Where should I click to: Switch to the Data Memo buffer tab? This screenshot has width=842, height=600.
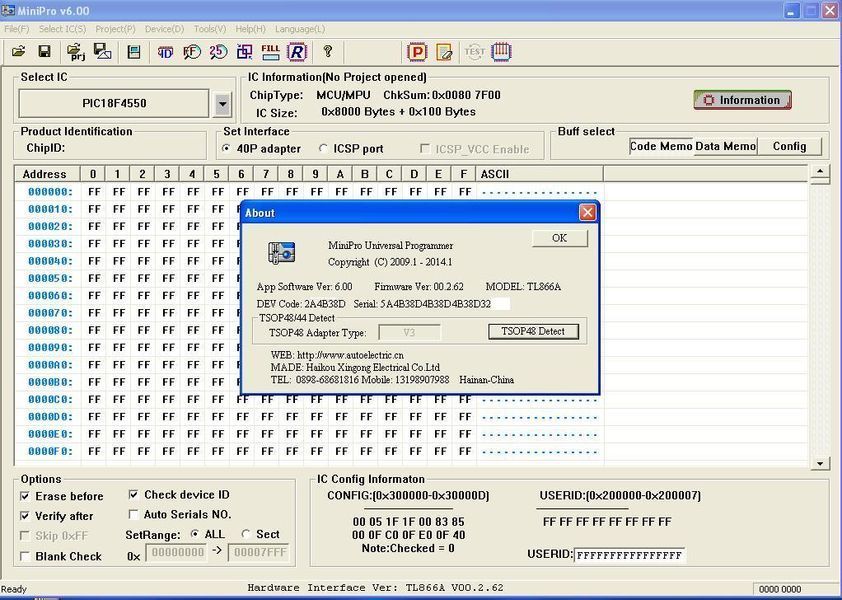pos(725,146)
